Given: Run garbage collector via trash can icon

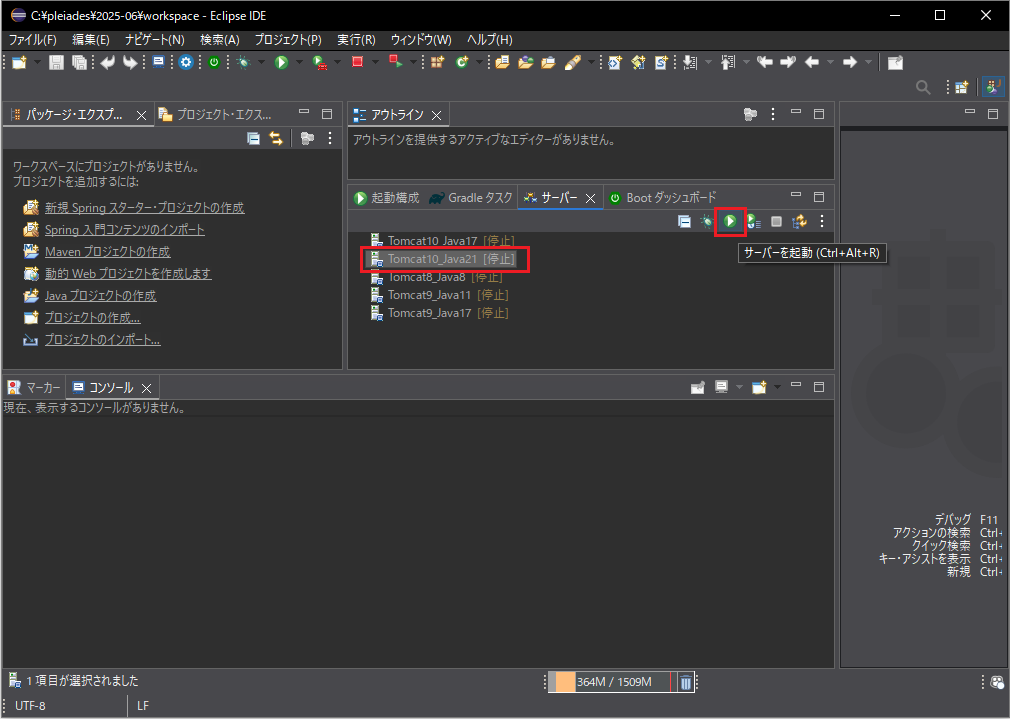Looking at the screenshot, I should 685,682.
